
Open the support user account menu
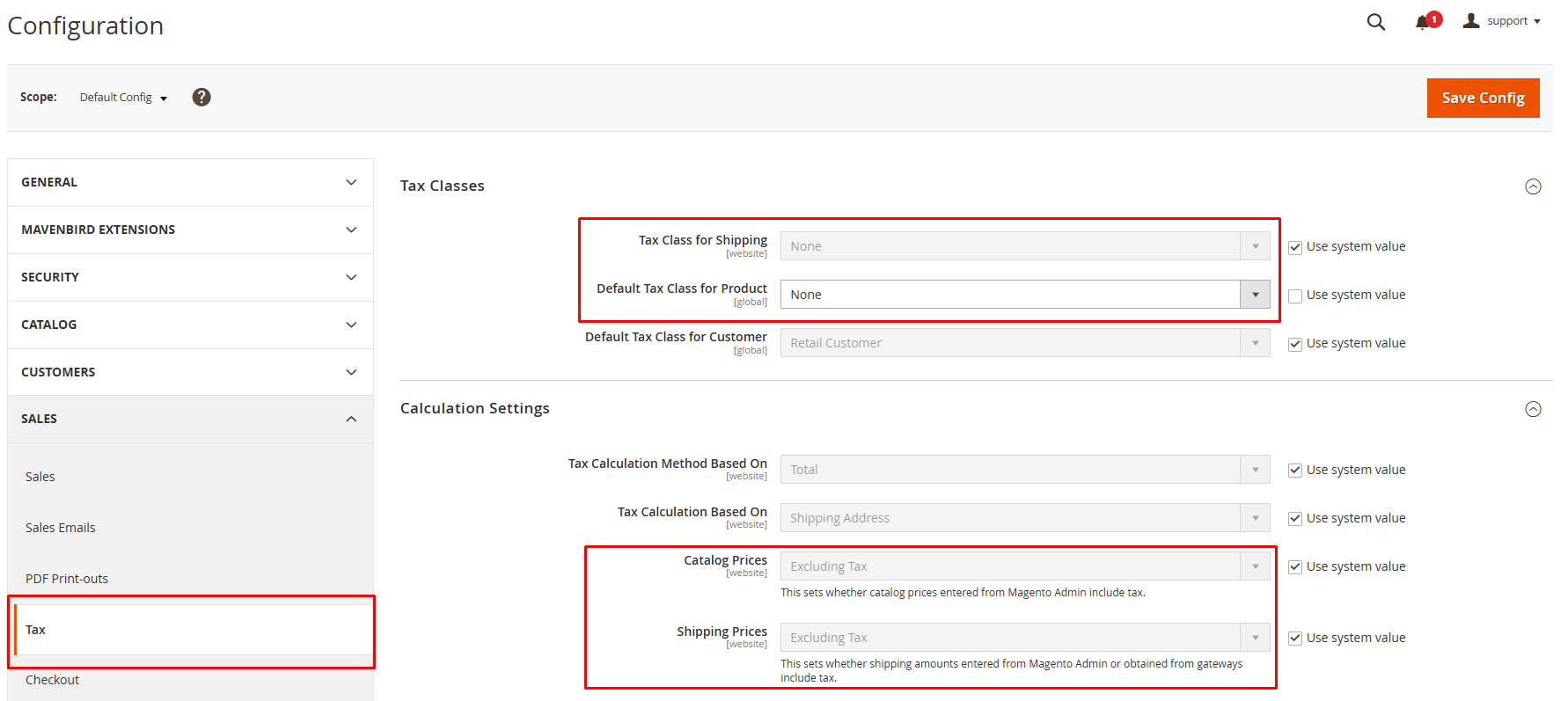1501,21
